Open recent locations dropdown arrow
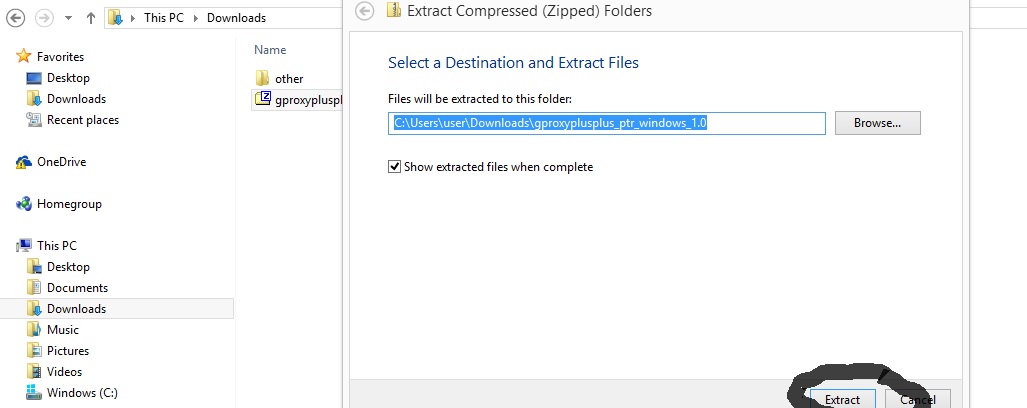Image resolution: width=1027 pixels, height=408 pixels. point(68,18)
